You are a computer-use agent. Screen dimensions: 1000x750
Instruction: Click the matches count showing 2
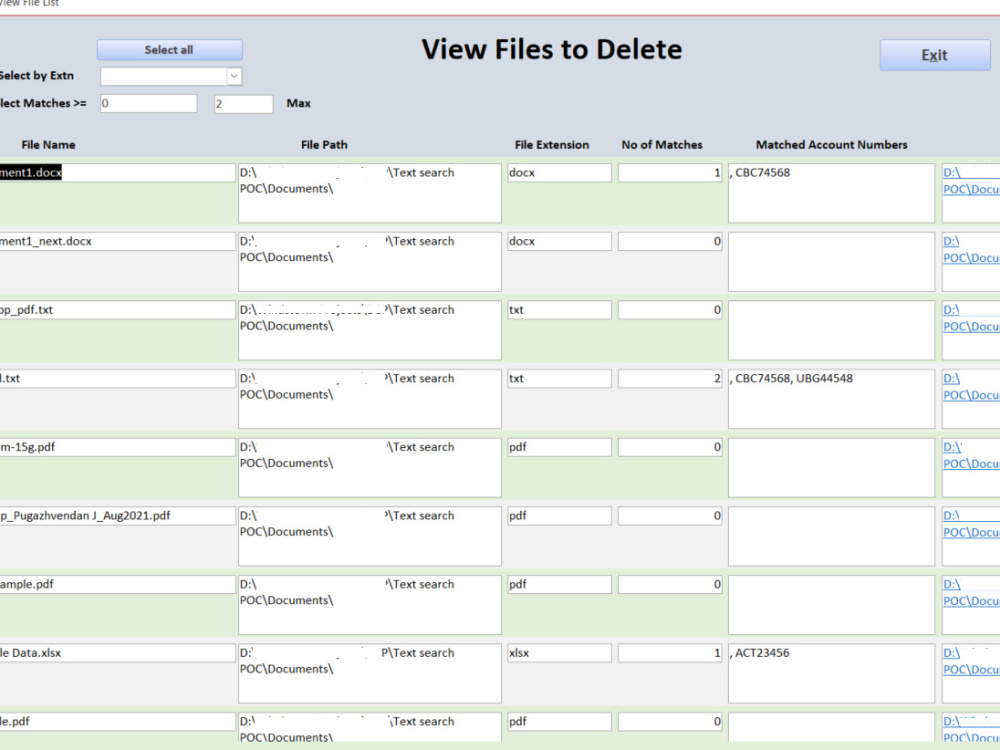coord(669,378)
